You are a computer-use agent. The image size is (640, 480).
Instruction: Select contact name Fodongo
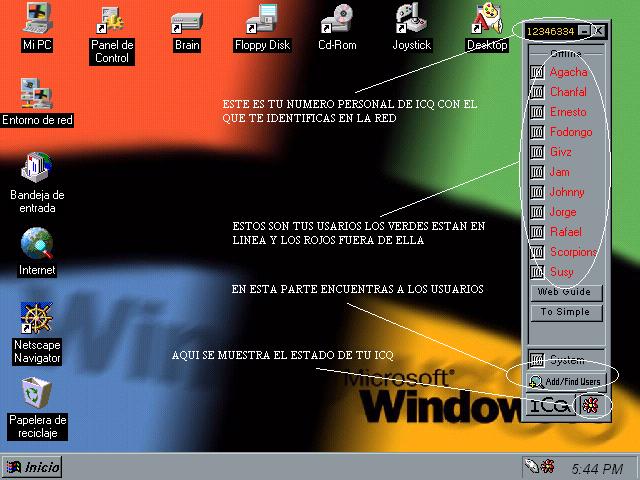pos(571,132)
